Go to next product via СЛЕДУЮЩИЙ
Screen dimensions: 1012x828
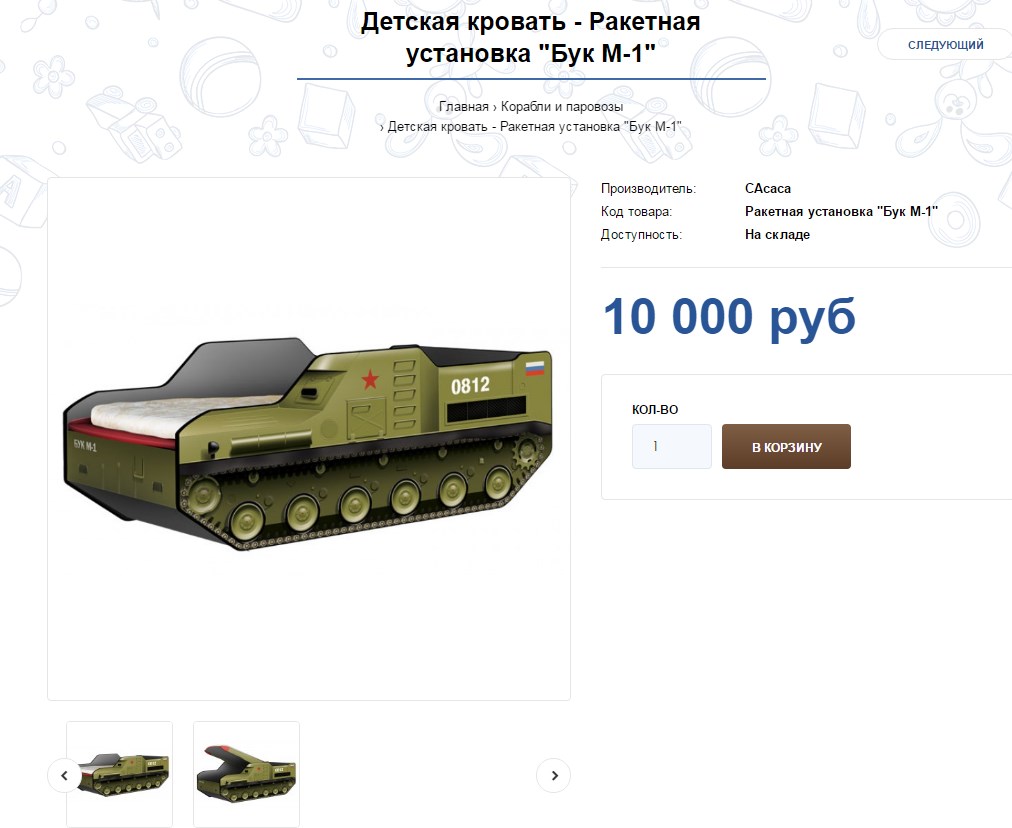(x=946, y=45)
